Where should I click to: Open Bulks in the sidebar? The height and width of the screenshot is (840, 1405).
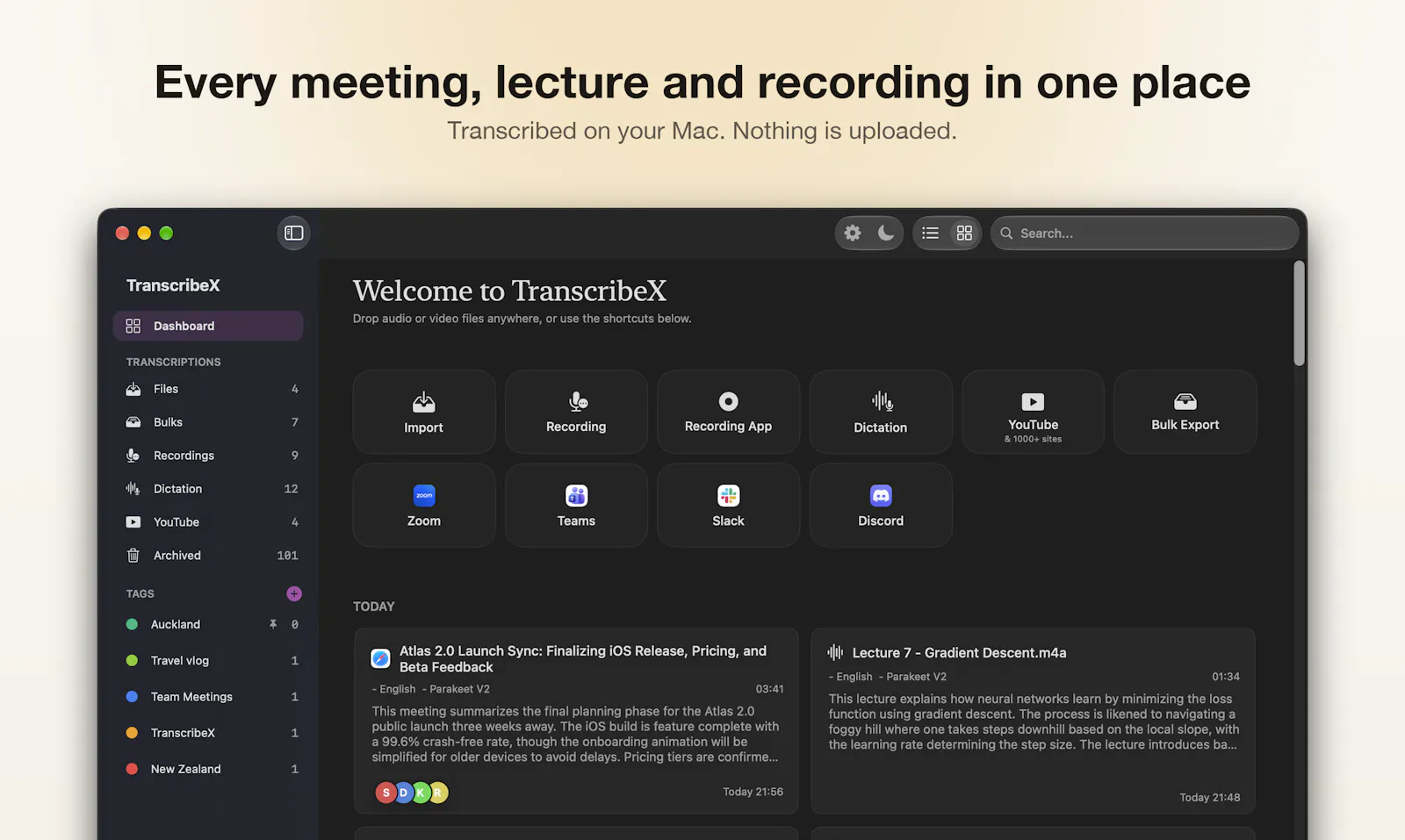[208, 422]
